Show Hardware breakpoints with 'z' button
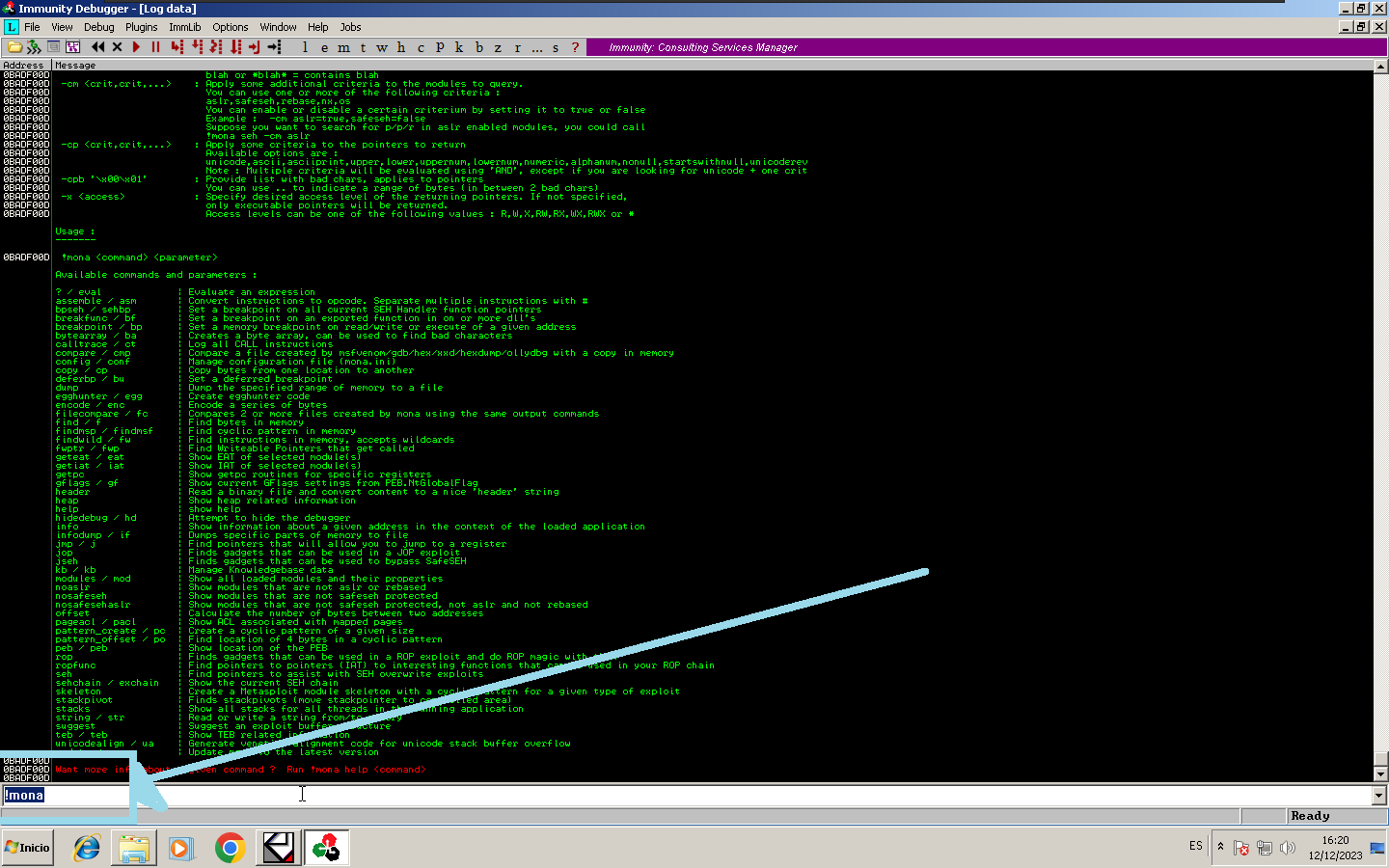The width and height of the screenshot is (1389, 868). (x=498, y=47)
